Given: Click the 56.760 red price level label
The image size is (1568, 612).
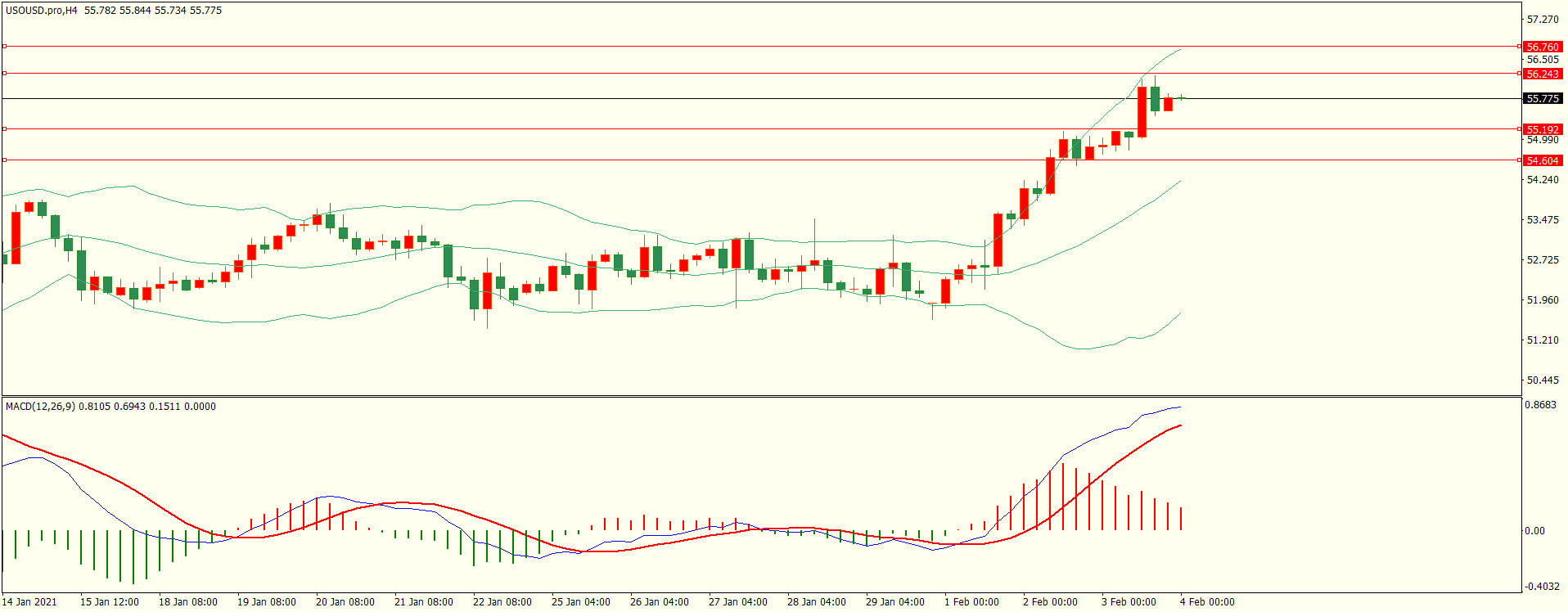Looking at the screenshot, I should point(1543,47).
